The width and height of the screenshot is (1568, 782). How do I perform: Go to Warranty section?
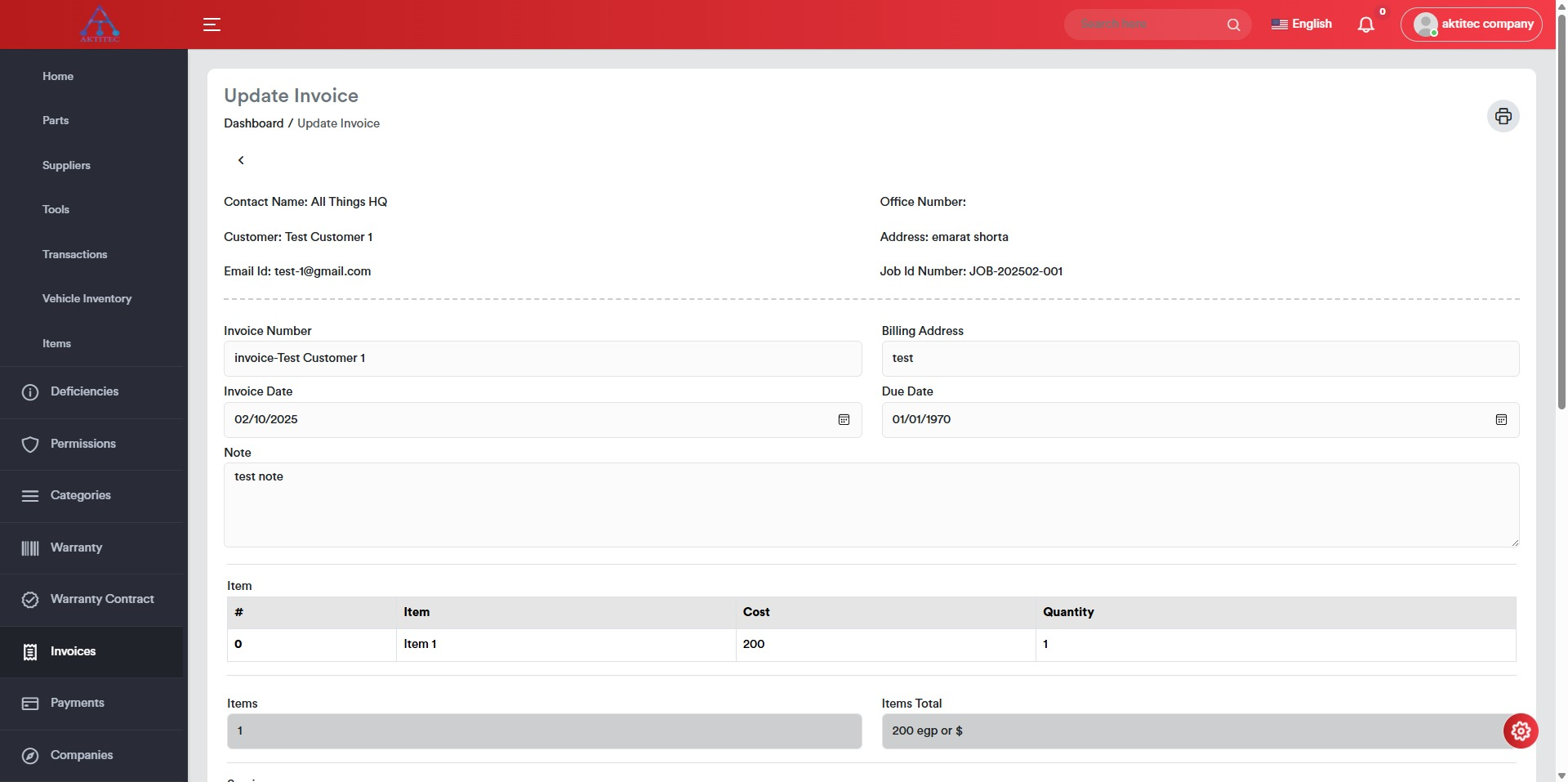[76, 547]
